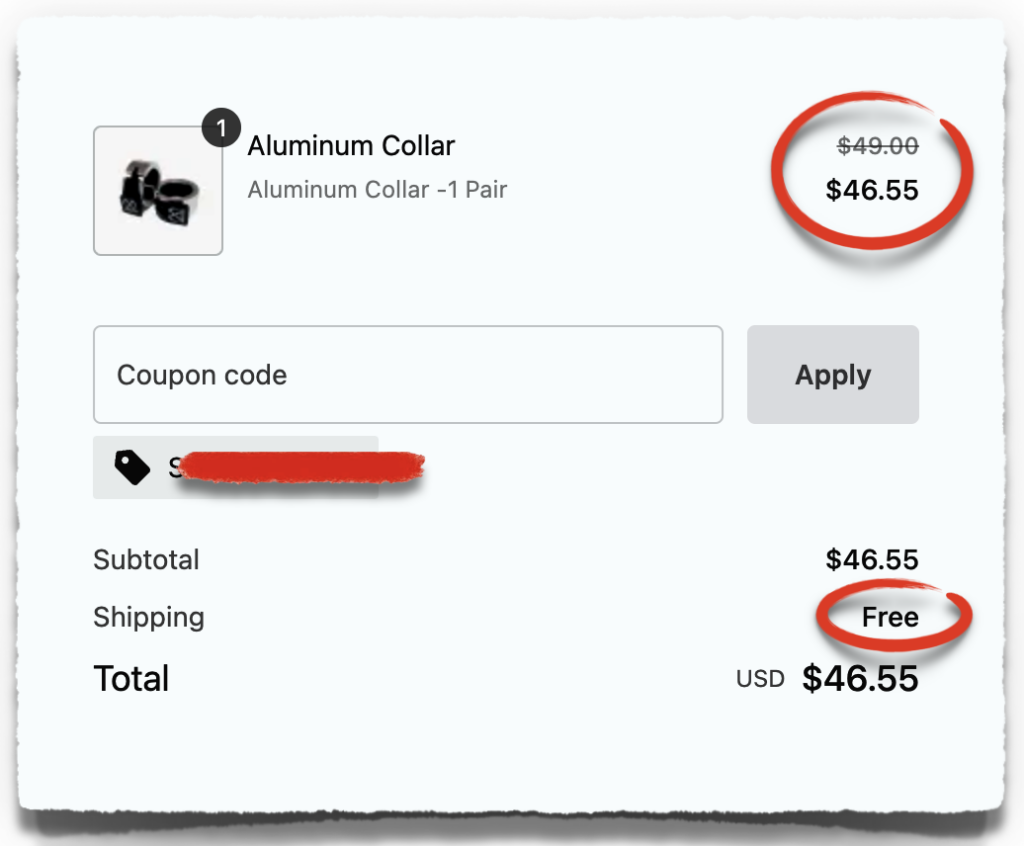Click the strikethrough original price $49.00
Viewport: 1024px width, 846px height.
(876, 146)
